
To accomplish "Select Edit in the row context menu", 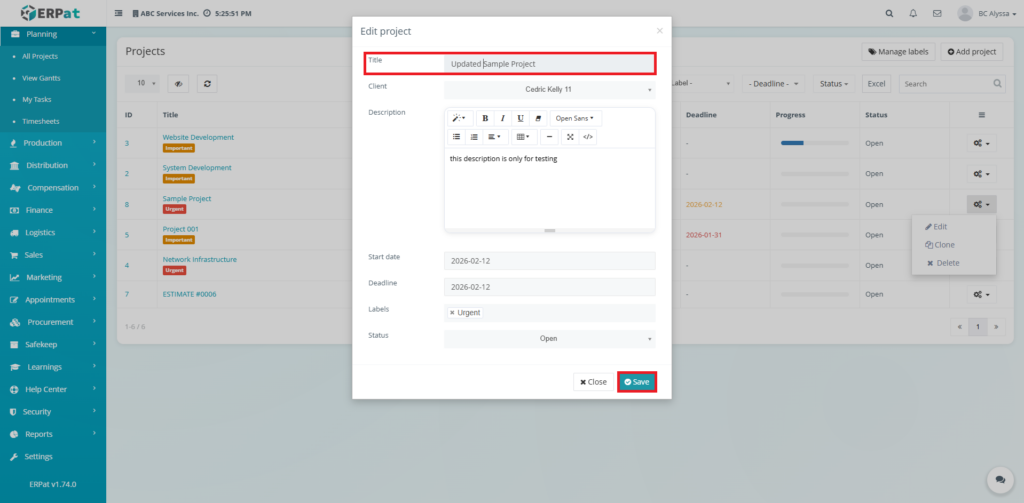I will 936,227.
